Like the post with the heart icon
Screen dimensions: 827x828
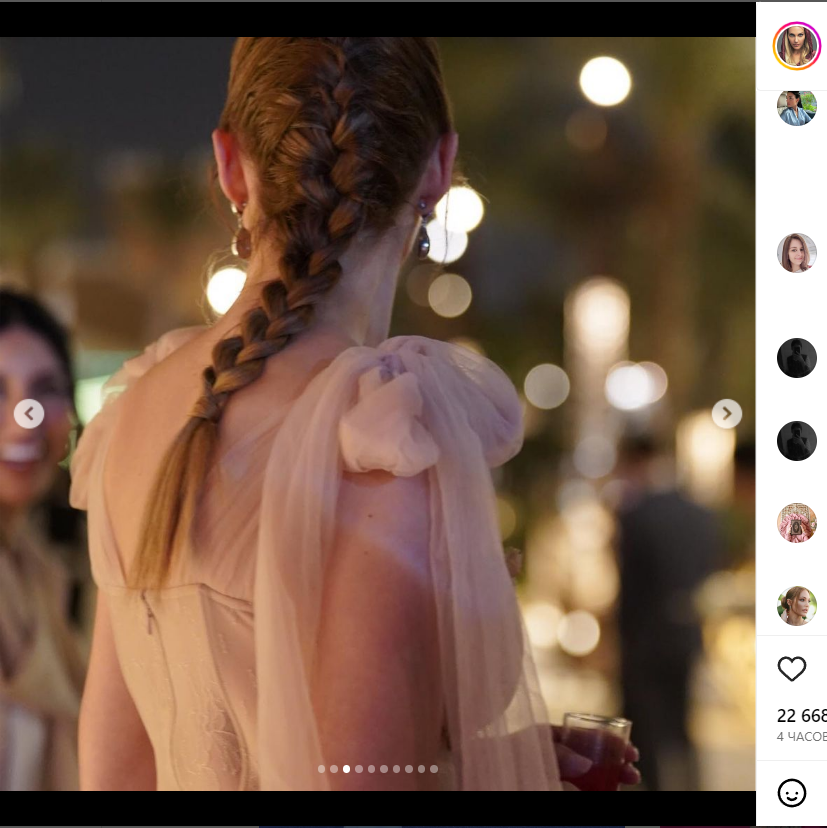[x=792, y=669]
